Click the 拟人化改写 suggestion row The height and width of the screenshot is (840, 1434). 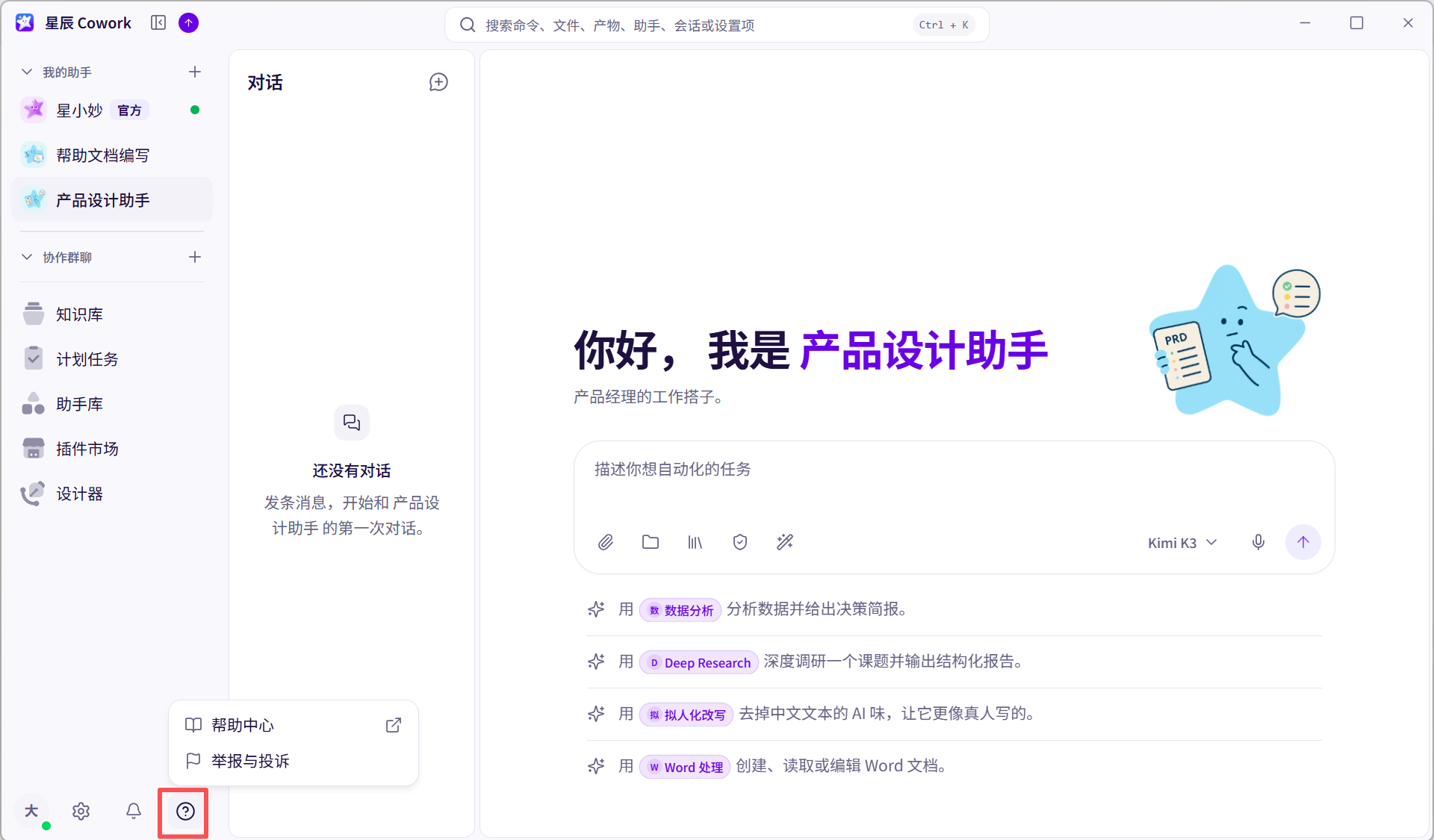tap(955, 714)
